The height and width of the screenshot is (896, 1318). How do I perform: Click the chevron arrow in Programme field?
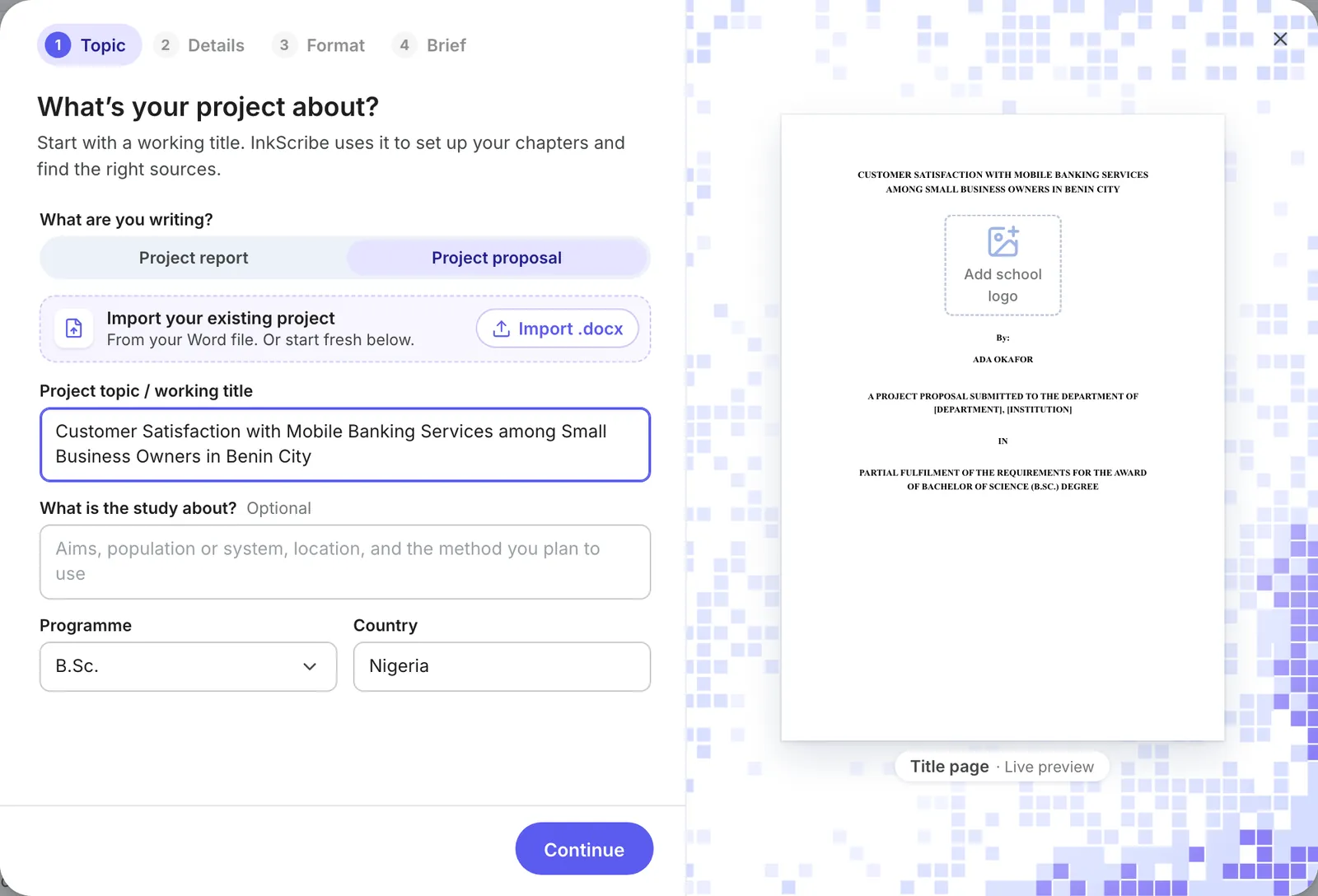pos(310,666)
